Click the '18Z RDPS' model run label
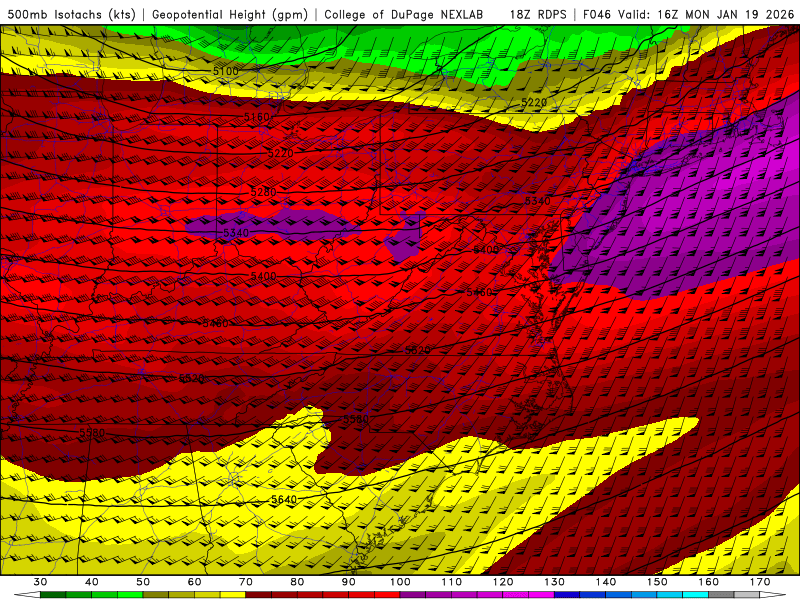This screenshot has width=800, height=600. coord(538,15)
